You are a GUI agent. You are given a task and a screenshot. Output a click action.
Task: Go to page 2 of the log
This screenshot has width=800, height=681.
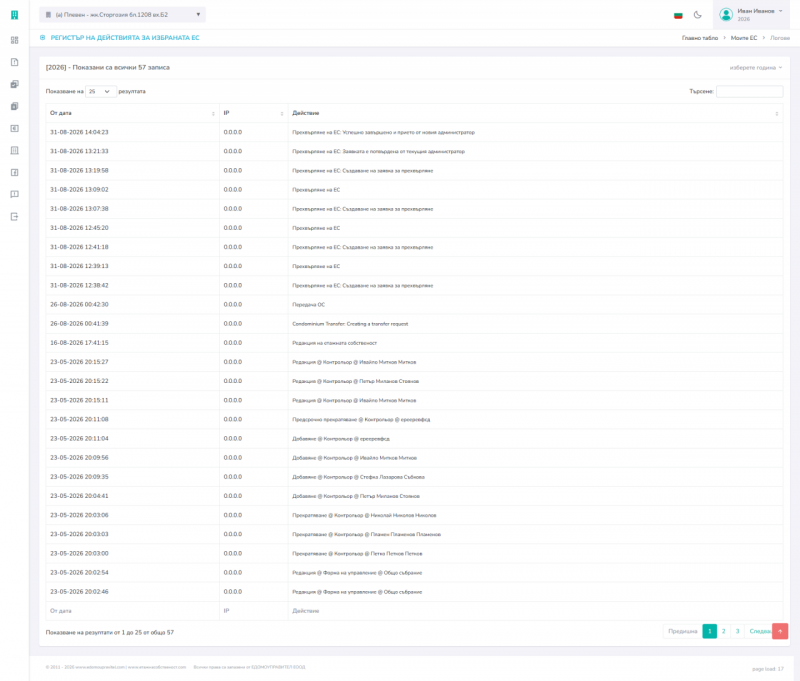[723, 632]
